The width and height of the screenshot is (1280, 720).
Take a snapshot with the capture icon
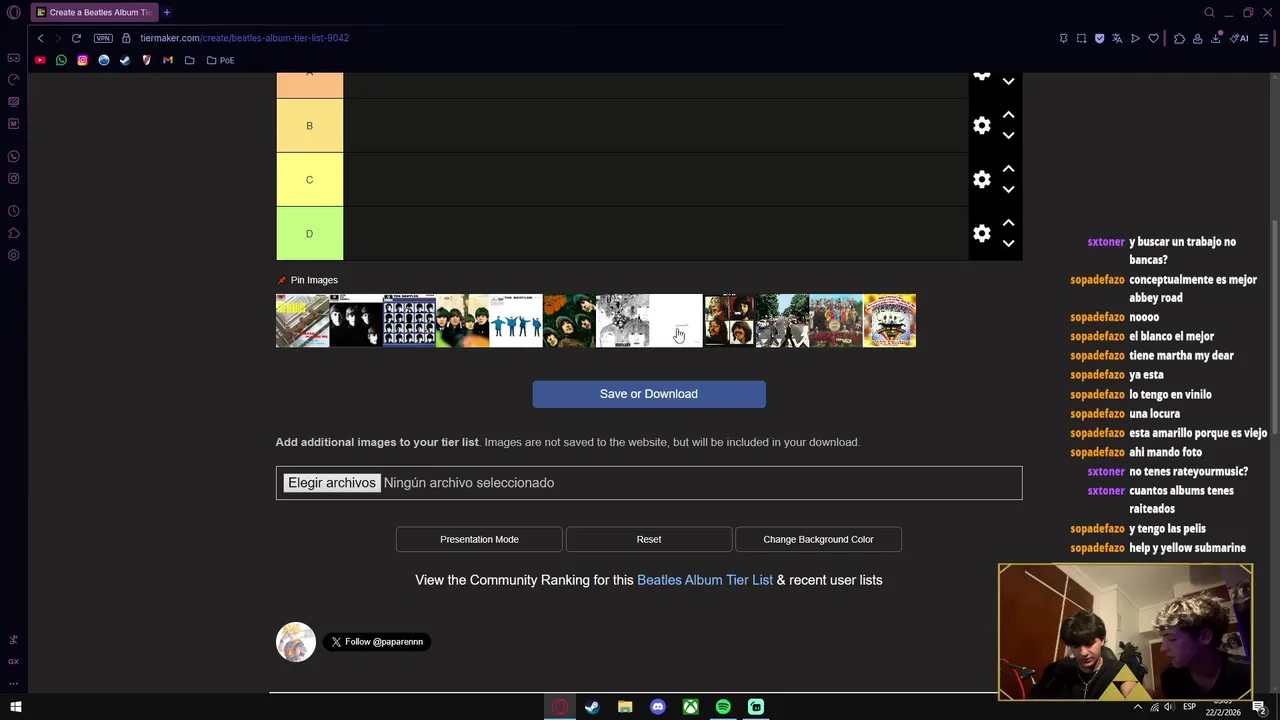(x=1081, y=38)
